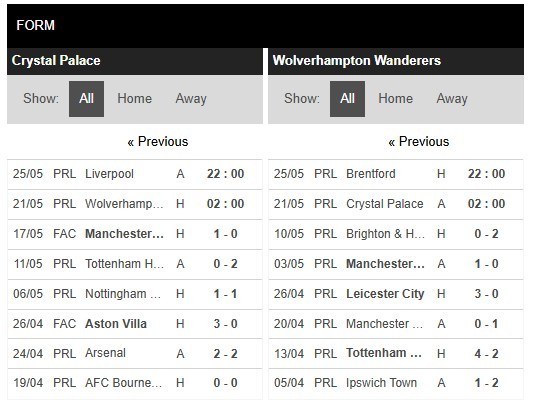Open AFC Bournemouth 0 - 0 match
Viewport: 533px width, 406px height.
[135, 383]
